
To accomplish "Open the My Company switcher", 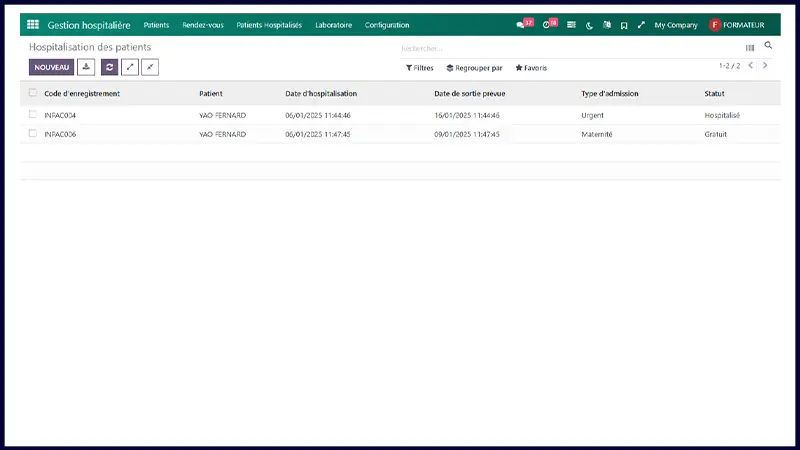I will [x=676, y=25].
